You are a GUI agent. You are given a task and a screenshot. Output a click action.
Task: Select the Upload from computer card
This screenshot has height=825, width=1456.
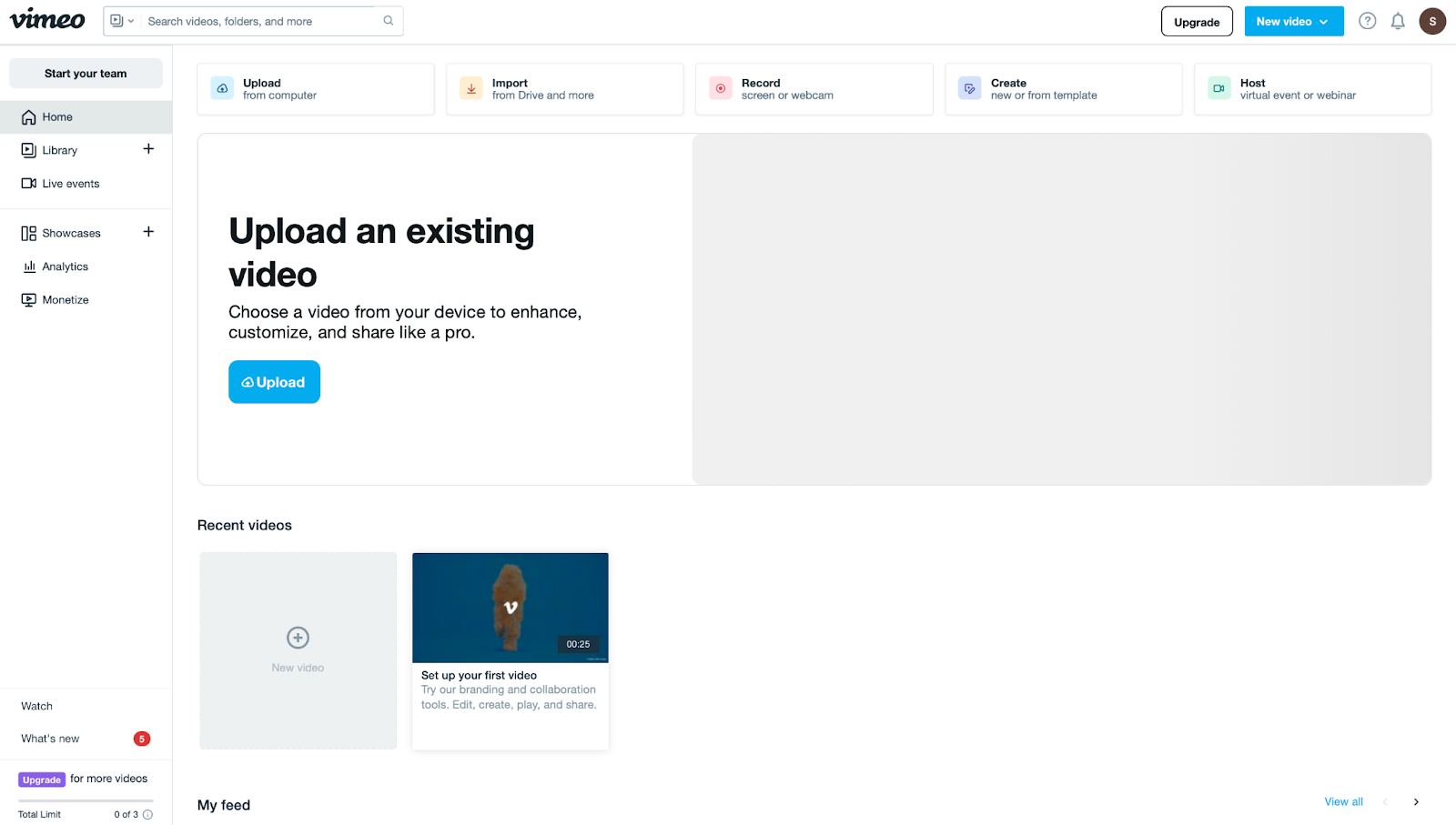316,89
